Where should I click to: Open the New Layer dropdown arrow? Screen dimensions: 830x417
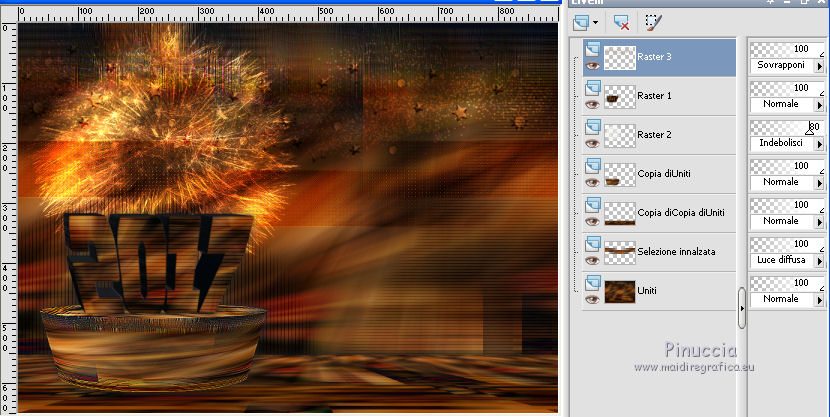coord(596,22)
